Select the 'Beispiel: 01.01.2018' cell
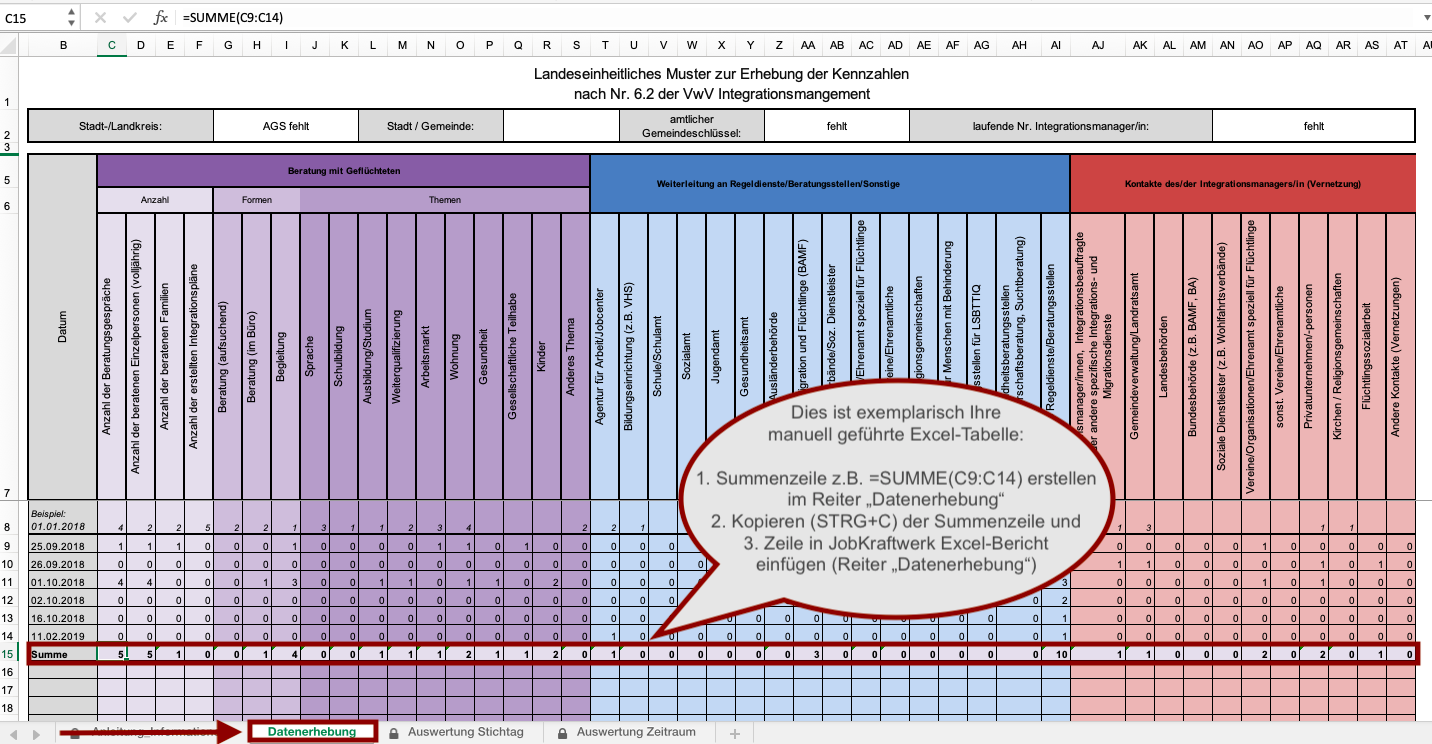The height and width of the screenshot is (744, 1432). click(x=62, y=519)
